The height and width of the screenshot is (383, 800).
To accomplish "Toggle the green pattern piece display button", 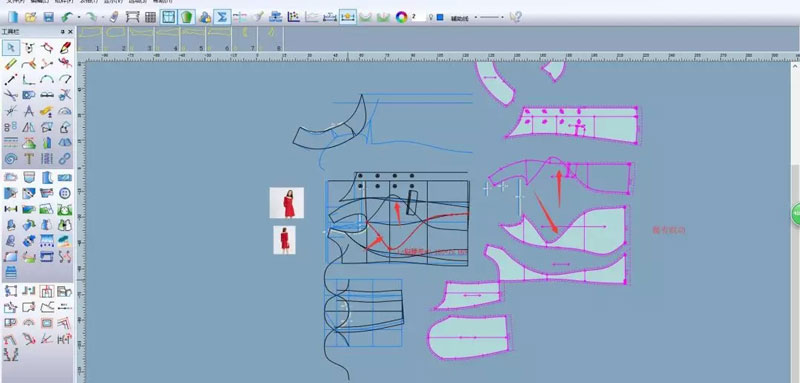I will (187, 17).
